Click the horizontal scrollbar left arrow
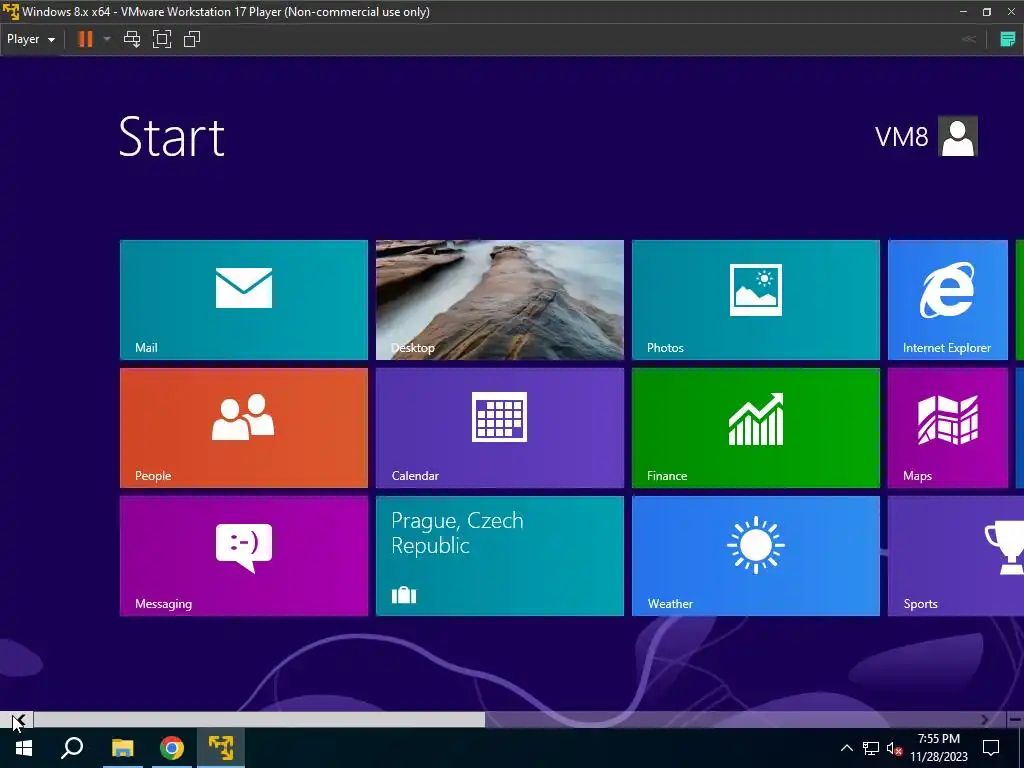 pos(18,720)
